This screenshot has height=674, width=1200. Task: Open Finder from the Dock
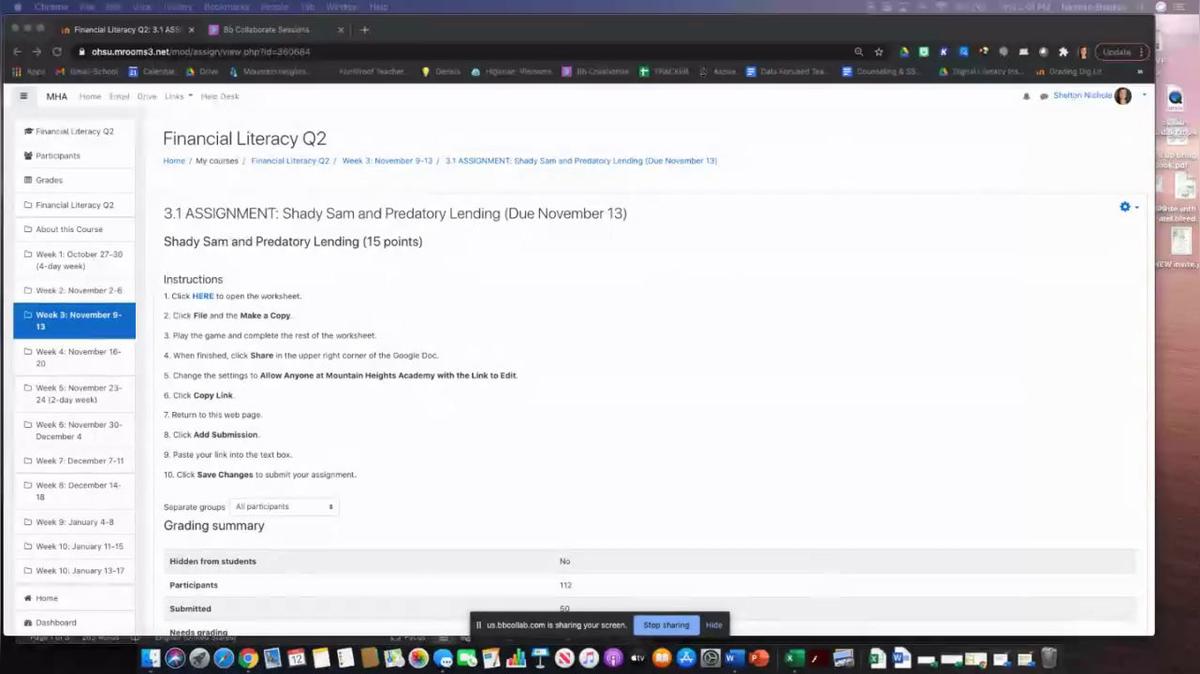151,658
